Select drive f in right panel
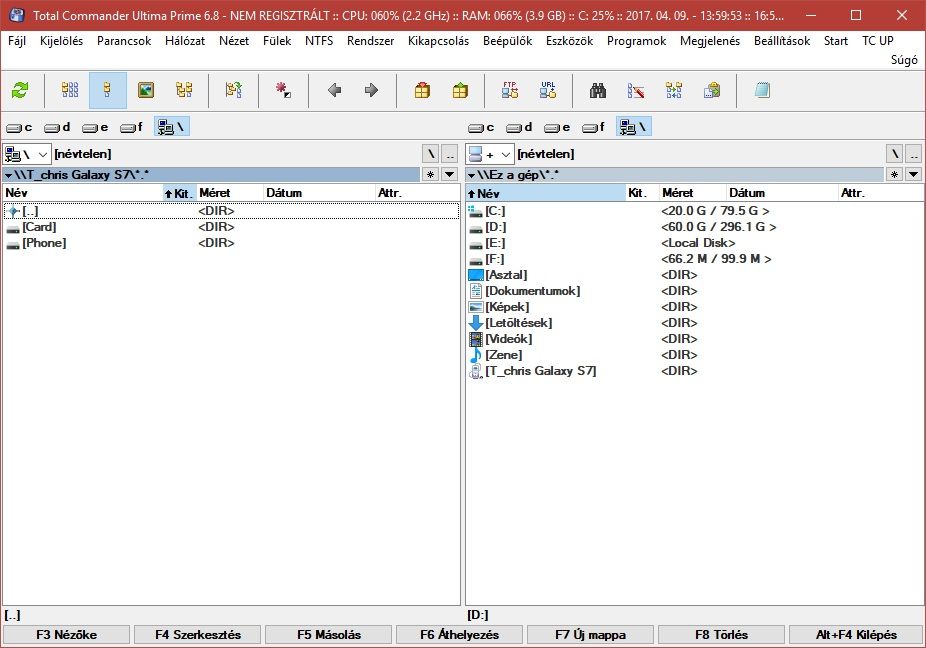This screenshot has height=648, width=926. (x=594, y=127)
